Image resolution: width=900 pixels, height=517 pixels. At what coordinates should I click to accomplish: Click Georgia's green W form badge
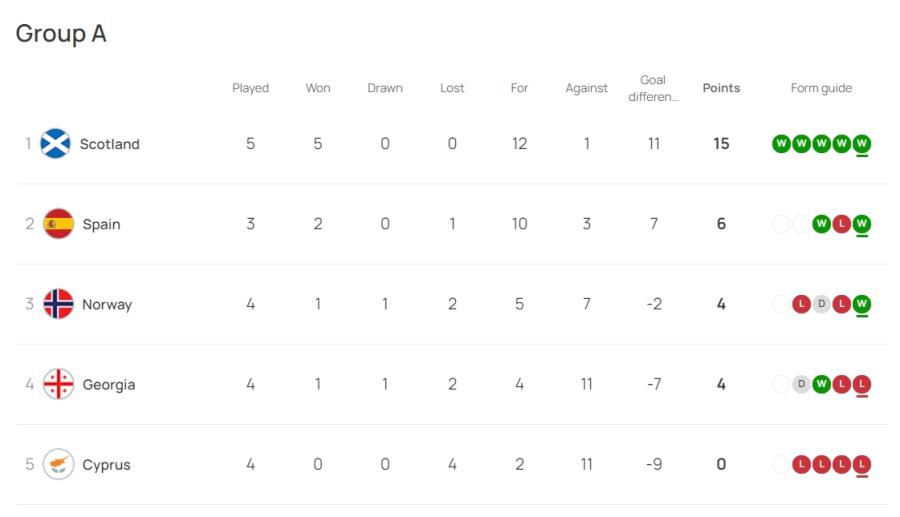tap(821, 384)
